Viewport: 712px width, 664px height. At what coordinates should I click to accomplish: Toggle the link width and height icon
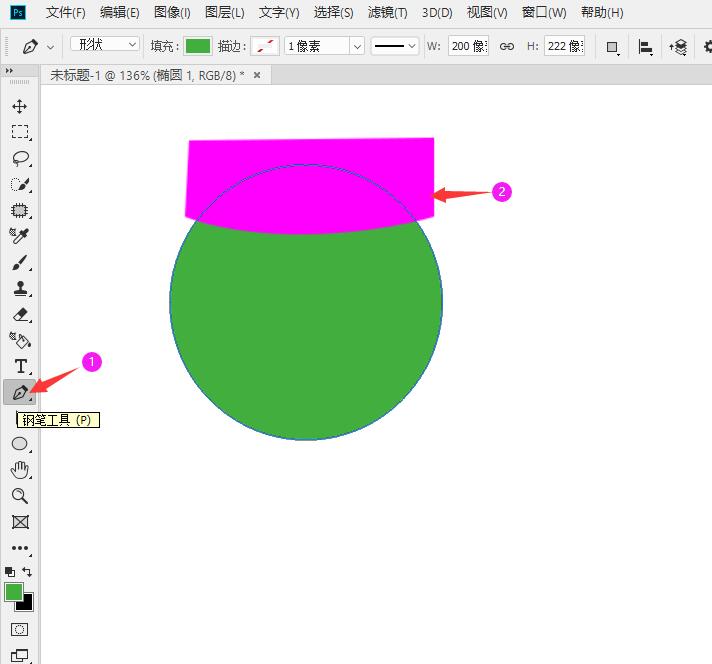(x=507, y=46)
